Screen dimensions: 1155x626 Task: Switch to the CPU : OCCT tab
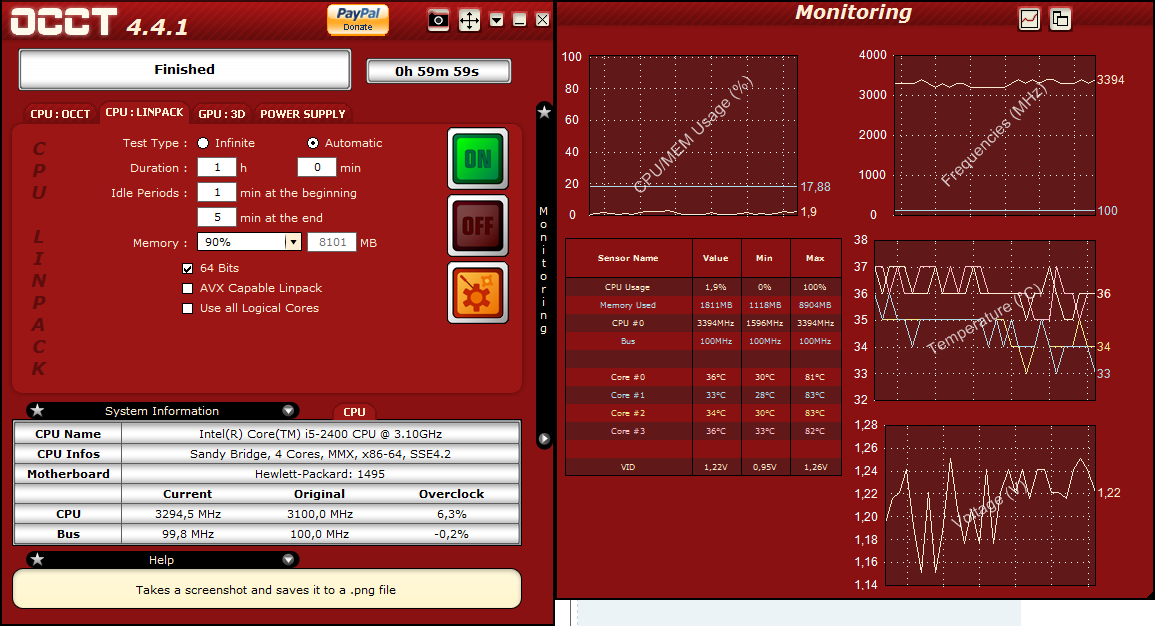(60, 113)
